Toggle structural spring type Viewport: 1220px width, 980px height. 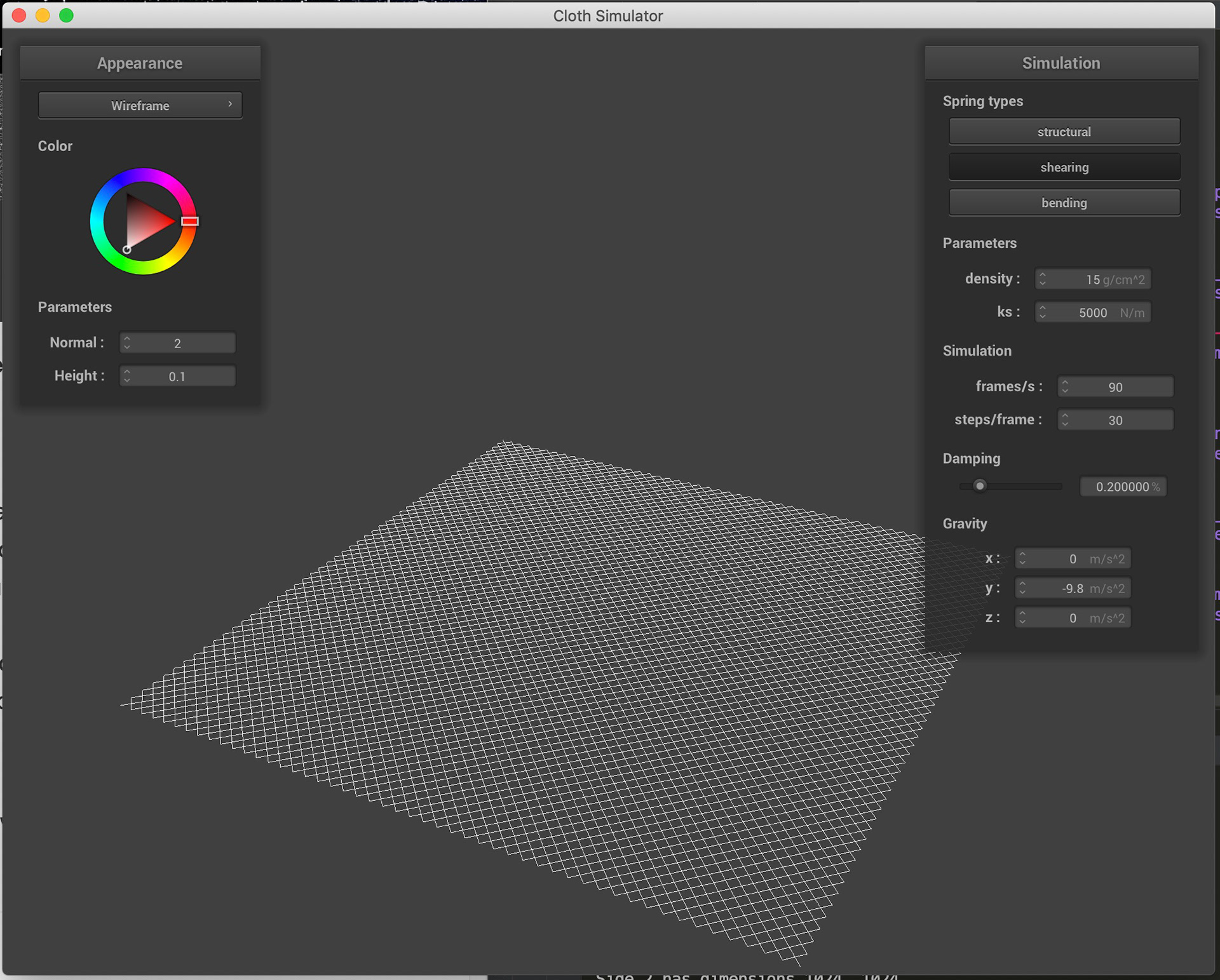1064,131
